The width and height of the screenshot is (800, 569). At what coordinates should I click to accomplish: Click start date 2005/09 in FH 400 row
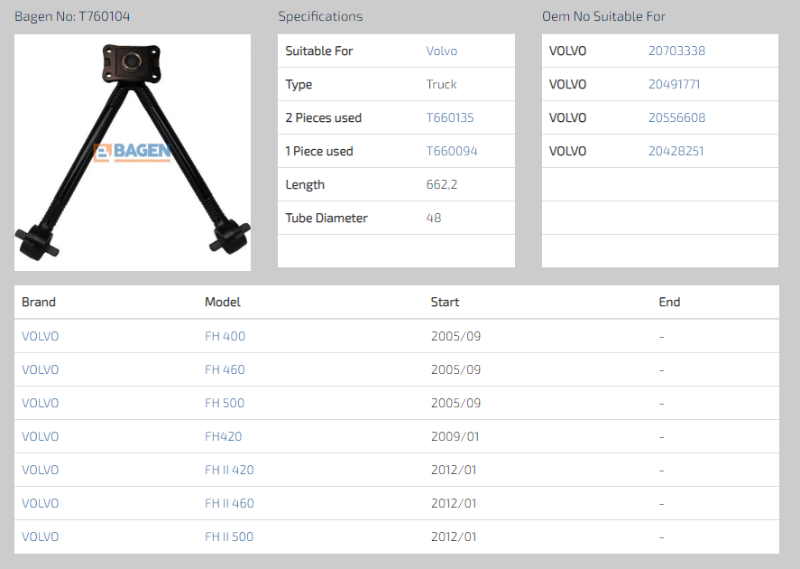[x=456, y=336]
